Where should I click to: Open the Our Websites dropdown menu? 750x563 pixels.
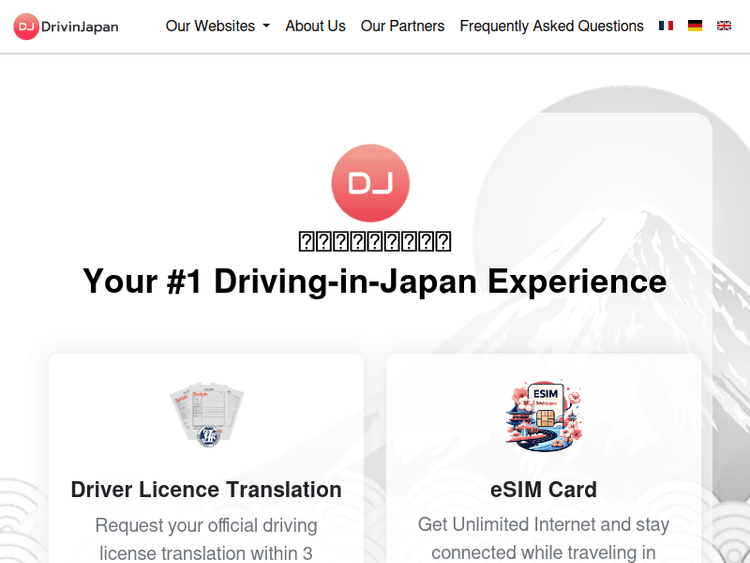[x=218, y=26]
